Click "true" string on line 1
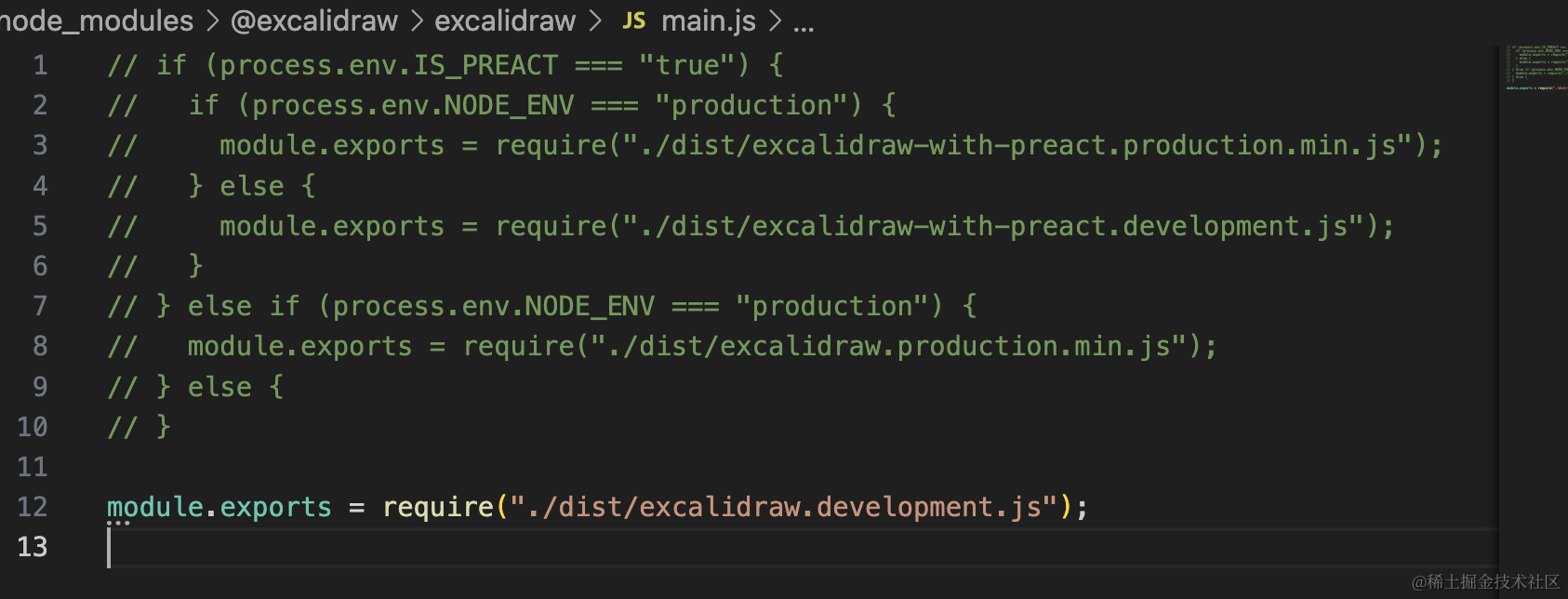The width and height of the screenshot is (1568, 599). [694, 65]
